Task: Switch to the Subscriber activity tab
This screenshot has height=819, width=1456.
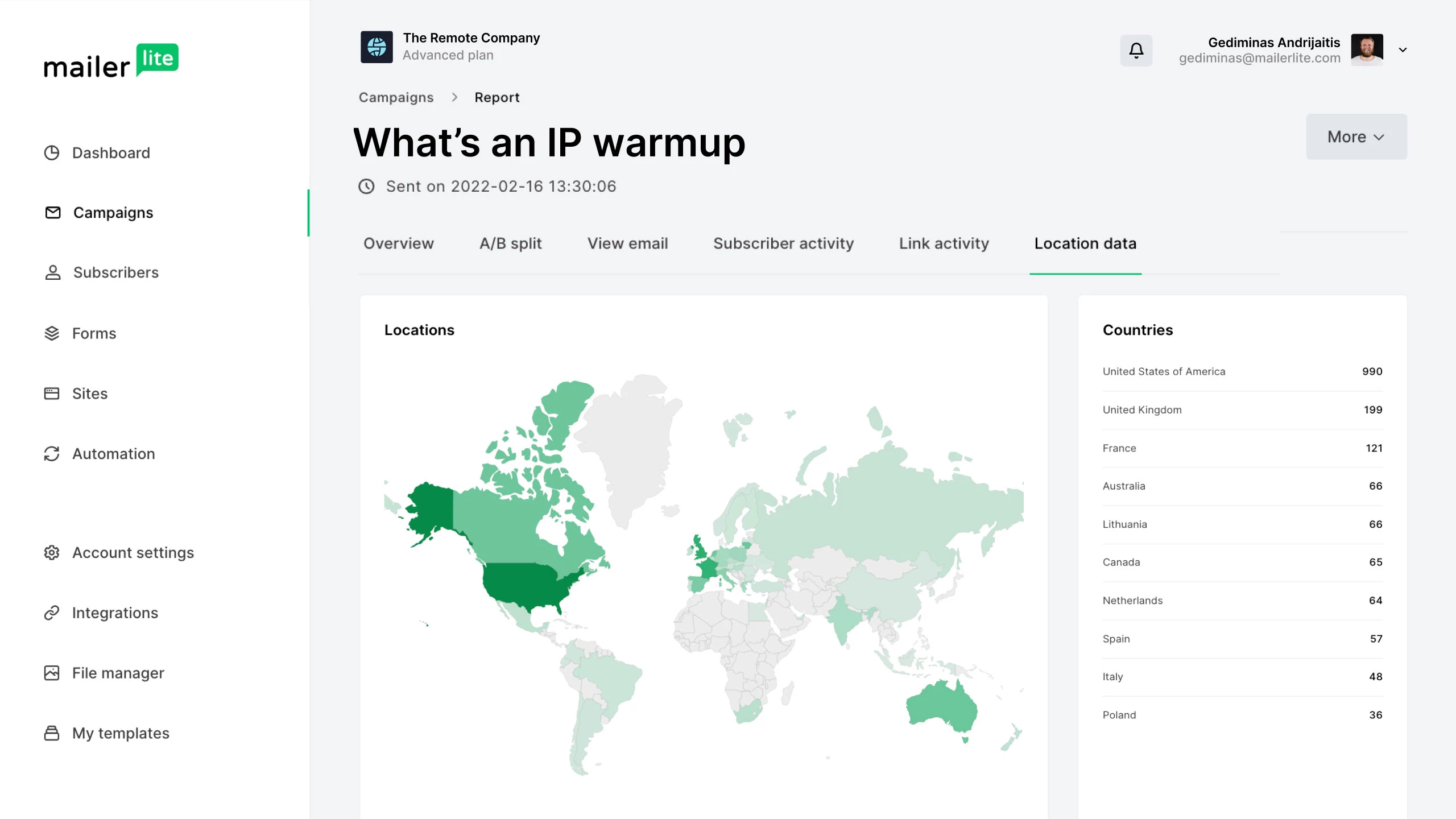Action: point(783,243)
